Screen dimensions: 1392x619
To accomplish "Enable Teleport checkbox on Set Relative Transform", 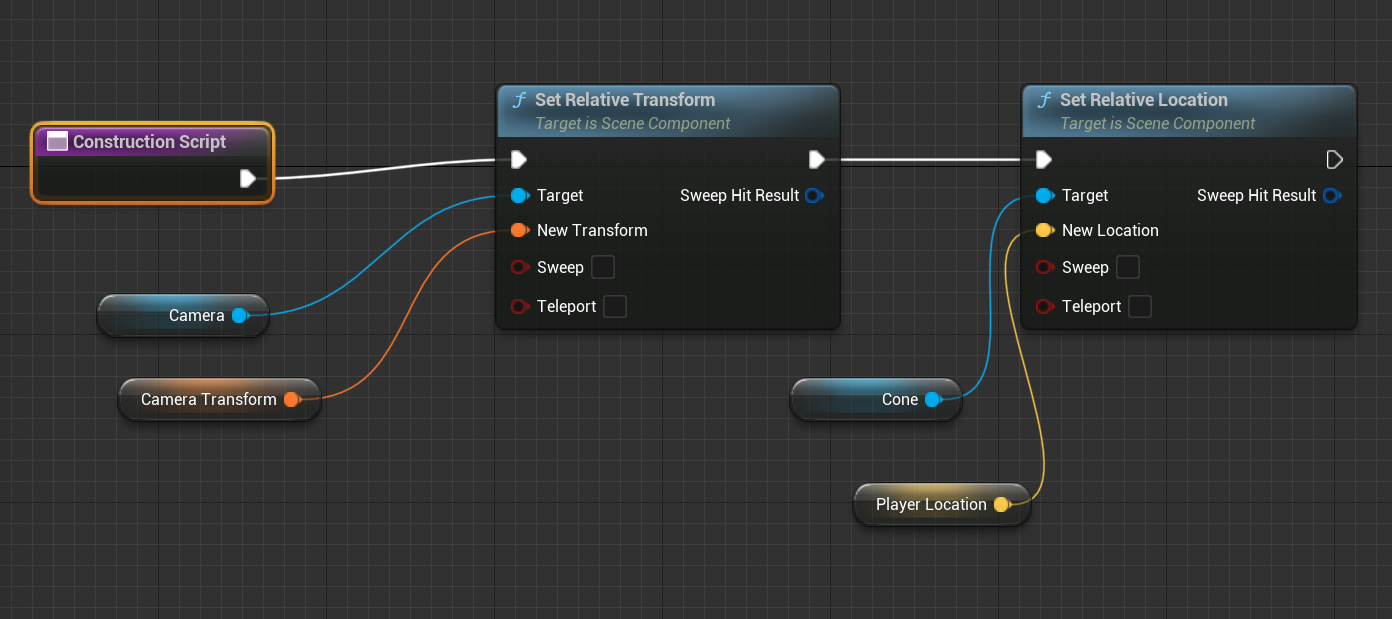I will (615, 306).
